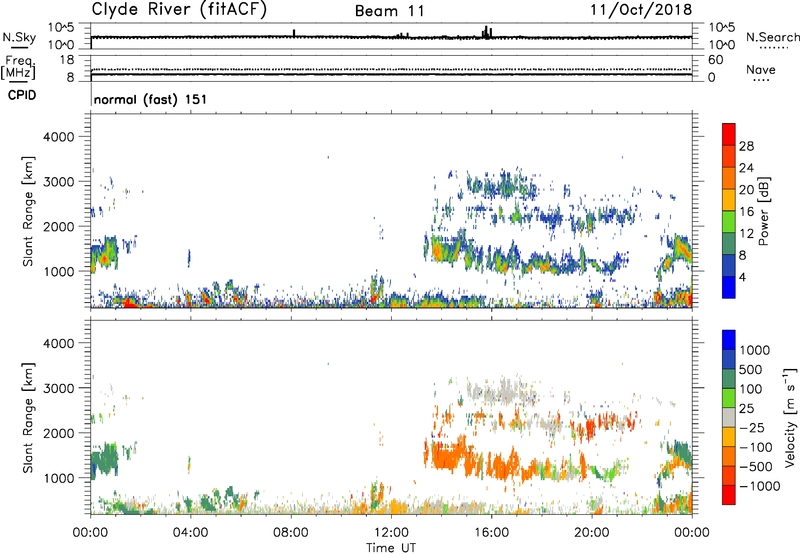This screenshot has height=554, width=800.
Task: Click the 'Freq. [MHz]' axis label
Action: click(18, 68)
